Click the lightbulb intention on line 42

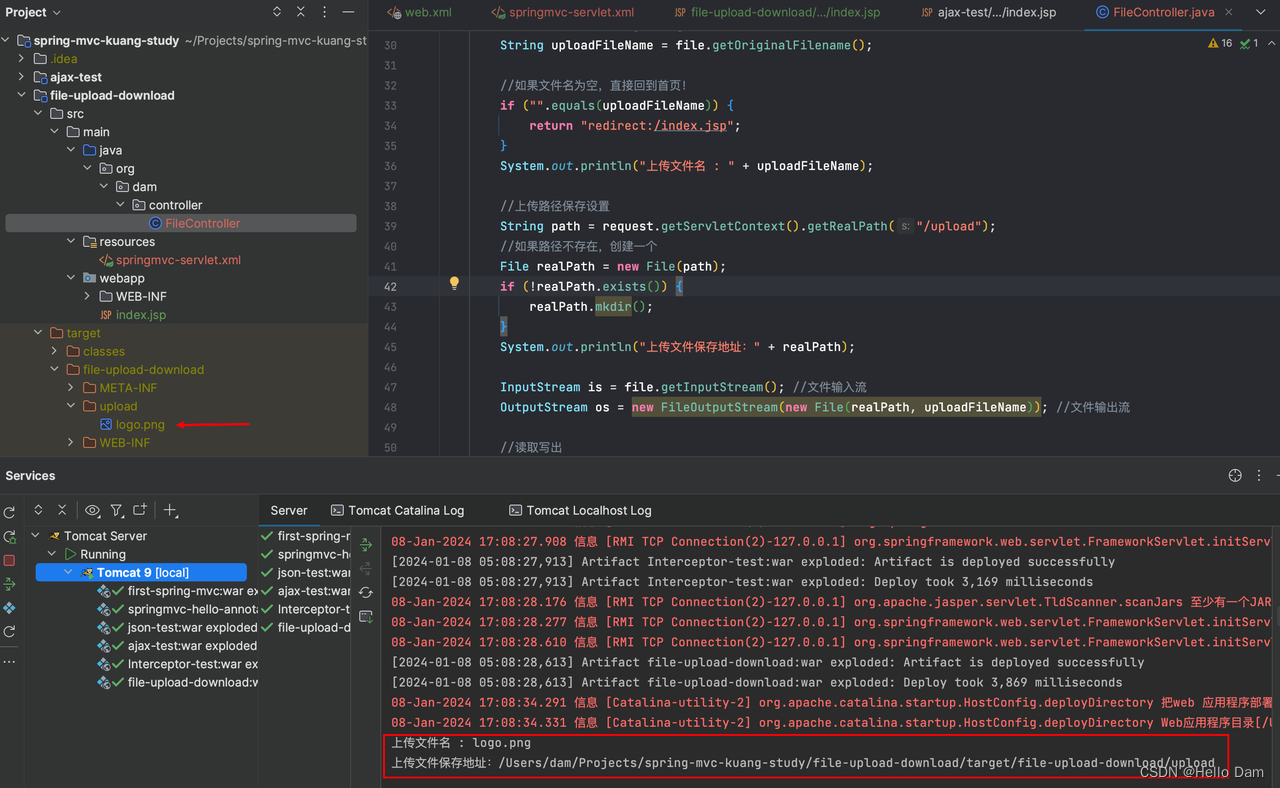tap(454, 284)
